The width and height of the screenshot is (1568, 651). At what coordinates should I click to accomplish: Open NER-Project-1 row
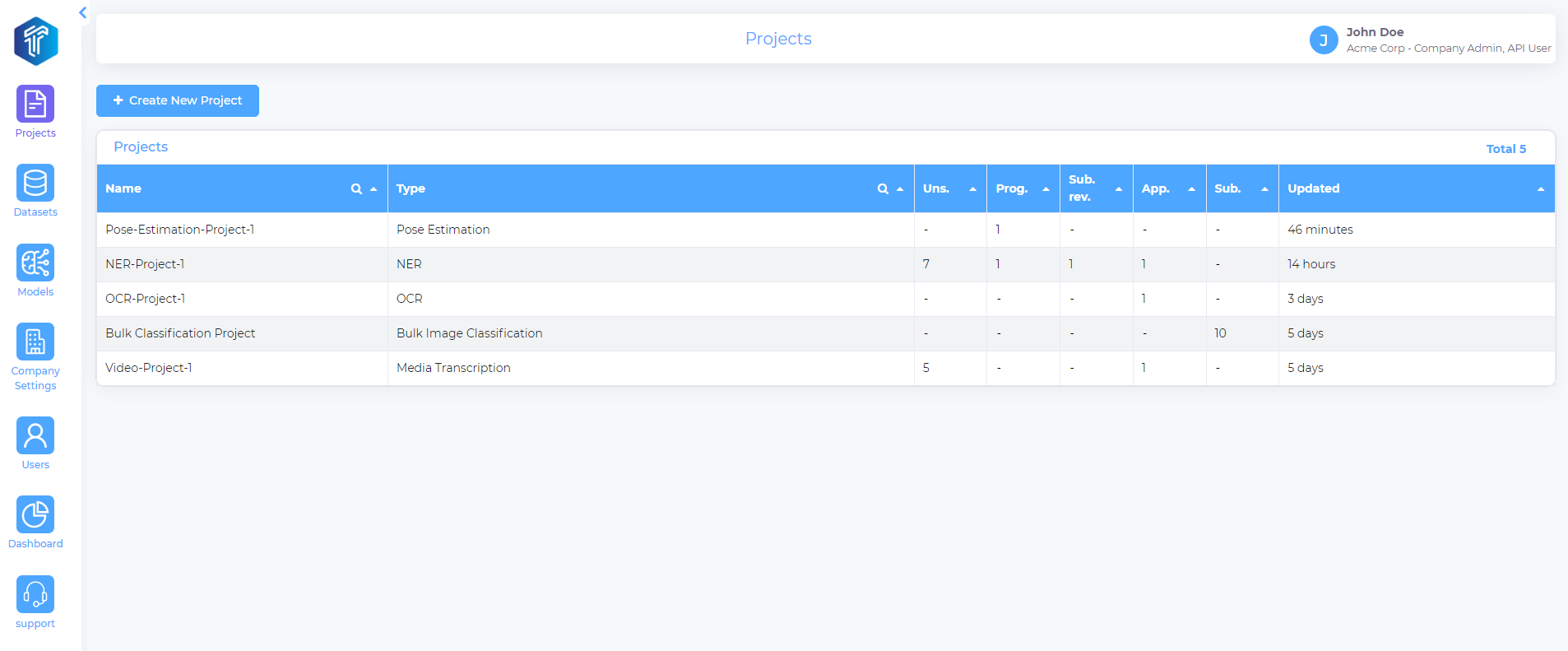[826, 264]
